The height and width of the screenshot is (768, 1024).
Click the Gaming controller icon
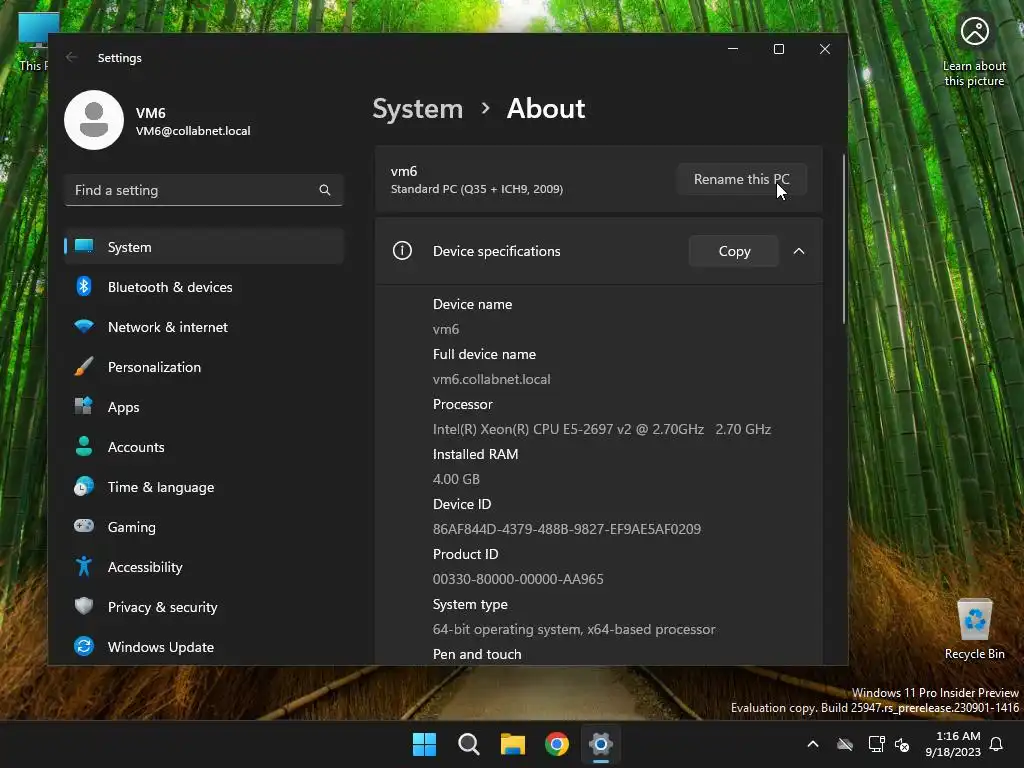point(84,526)
